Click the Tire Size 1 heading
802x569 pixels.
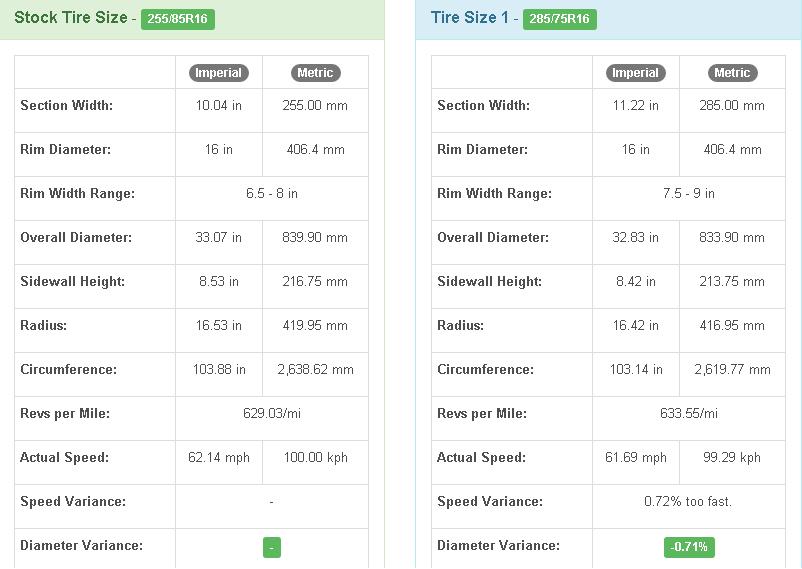click(x=470, y=17)
